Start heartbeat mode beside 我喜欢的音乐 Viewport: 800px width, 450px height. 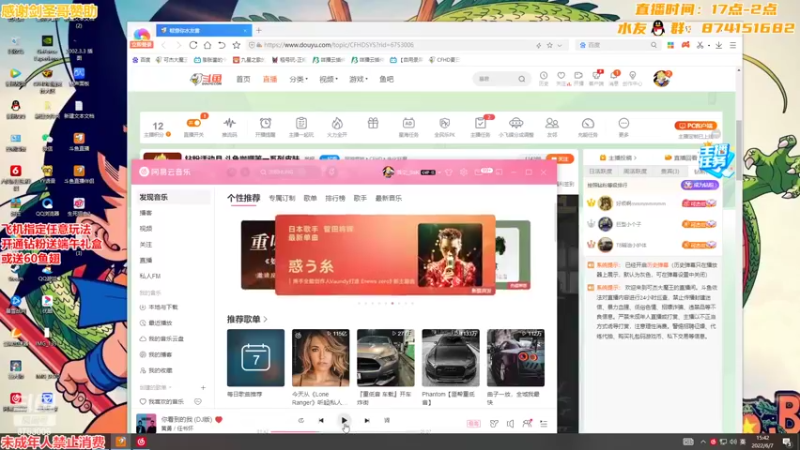(x=198, y=402)
